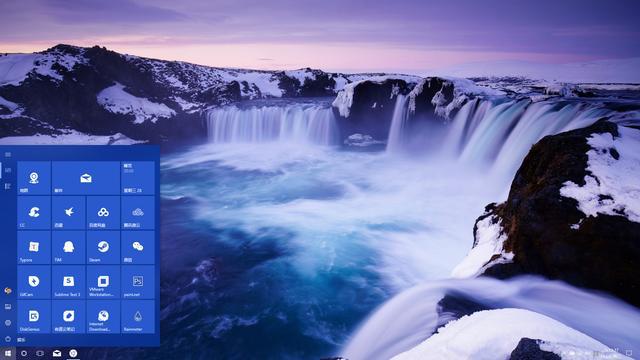Viewport: 640px width, 360px height.
Task: Launch the paint.net tile
Action: (138, 282)
